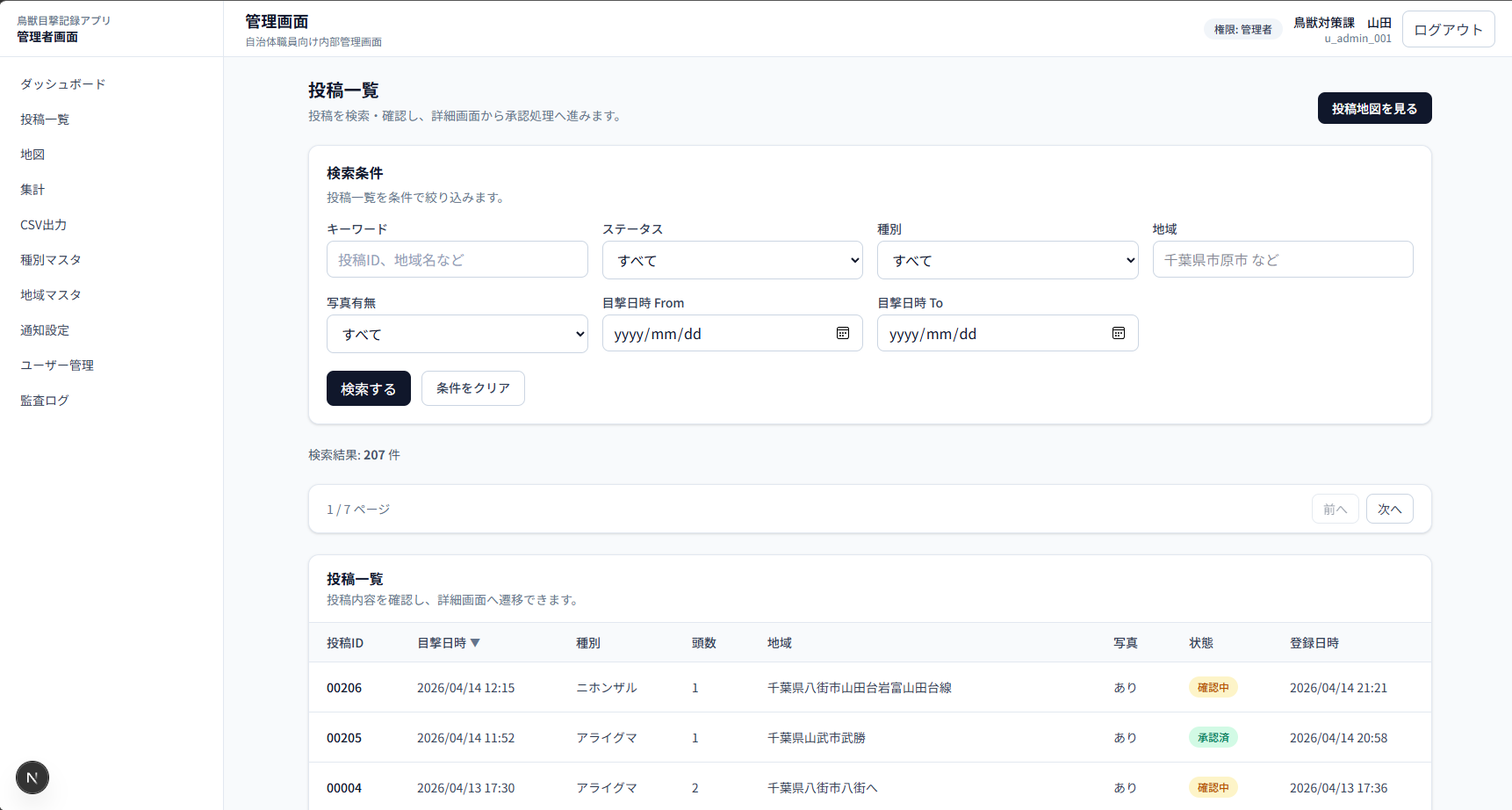Open 地図 from the sidebar menu
The width and height of the screenshot is (1512, 810).
click(x=32, y=155)
